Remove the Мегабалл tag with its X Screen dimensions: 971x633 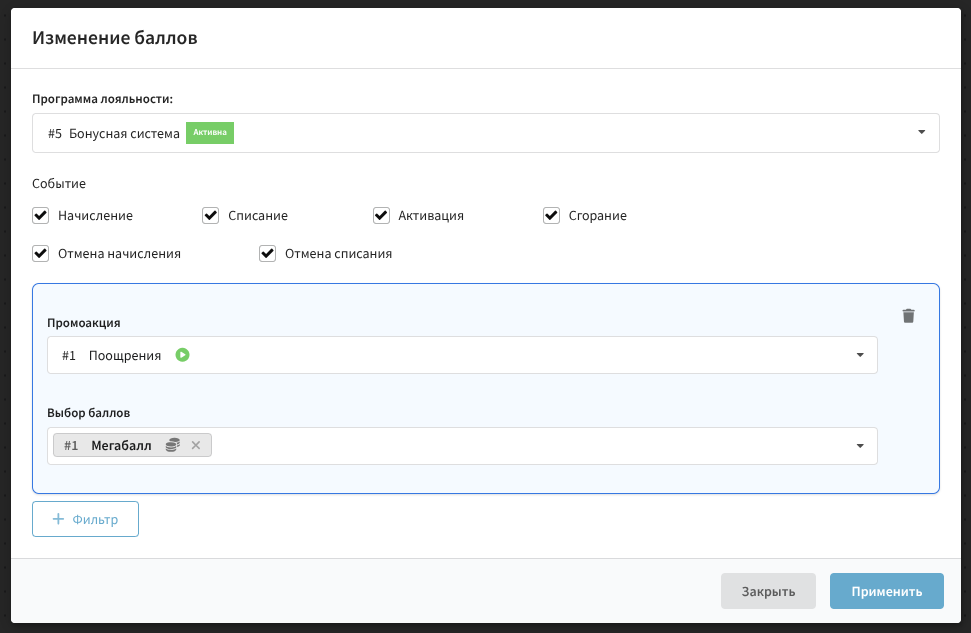196,446
